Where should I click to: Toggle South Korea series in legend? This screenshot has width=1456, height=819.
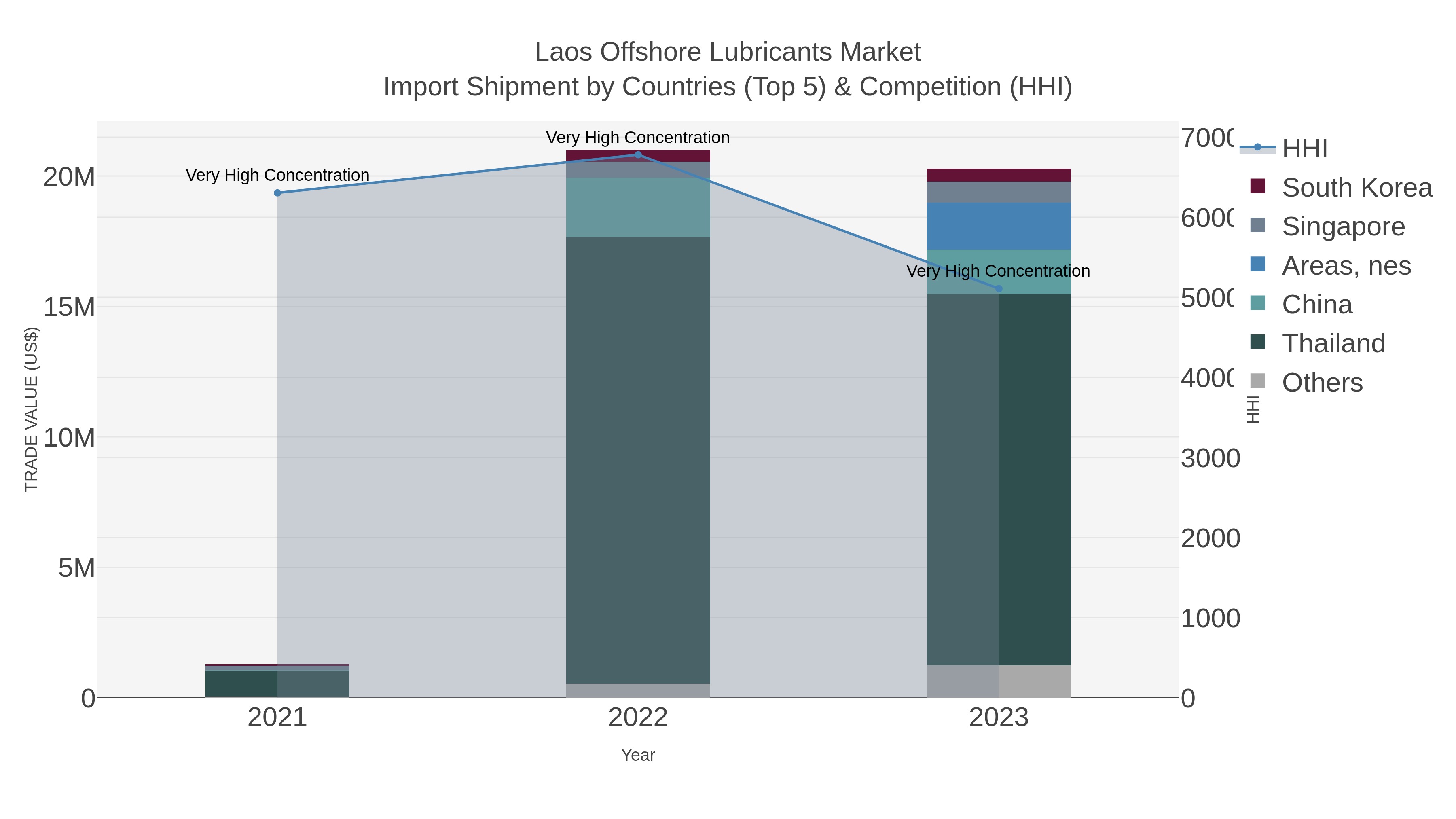click(x=1341, y=188)
